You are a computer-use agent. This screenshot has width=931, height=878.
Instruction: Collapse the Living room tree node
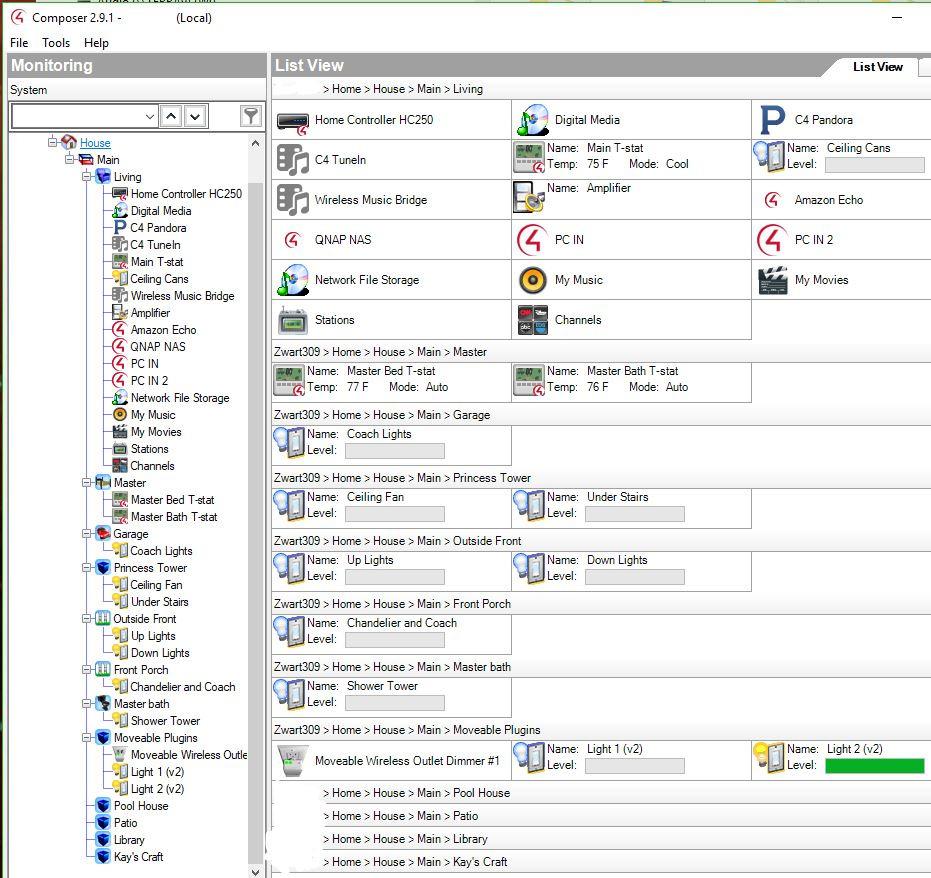[x=87, y=177]
